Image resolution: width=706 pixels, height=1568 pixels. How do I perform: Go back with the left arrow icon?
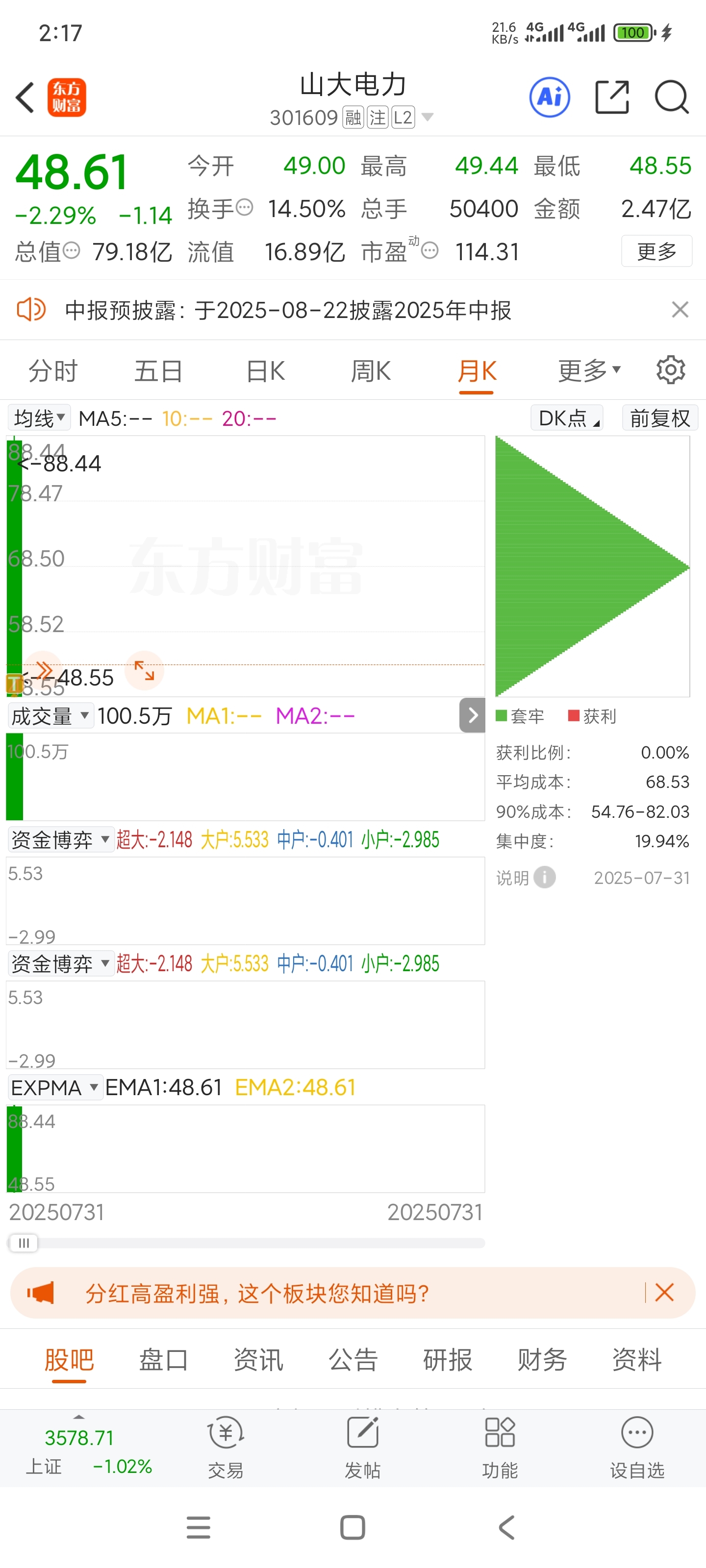click(x=25, y=98)
